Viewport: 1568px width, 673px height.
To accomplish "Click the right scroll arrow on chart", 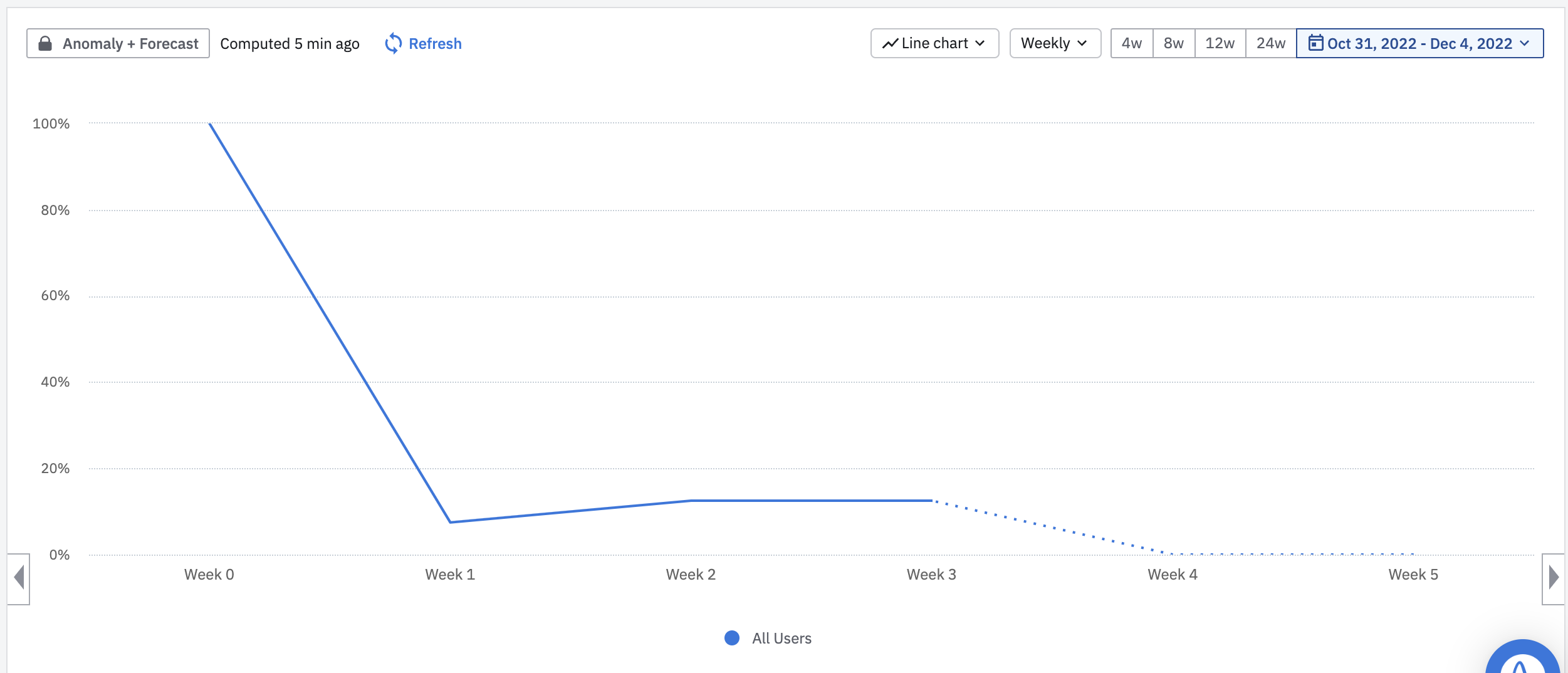I will [x=1553, y=578].
